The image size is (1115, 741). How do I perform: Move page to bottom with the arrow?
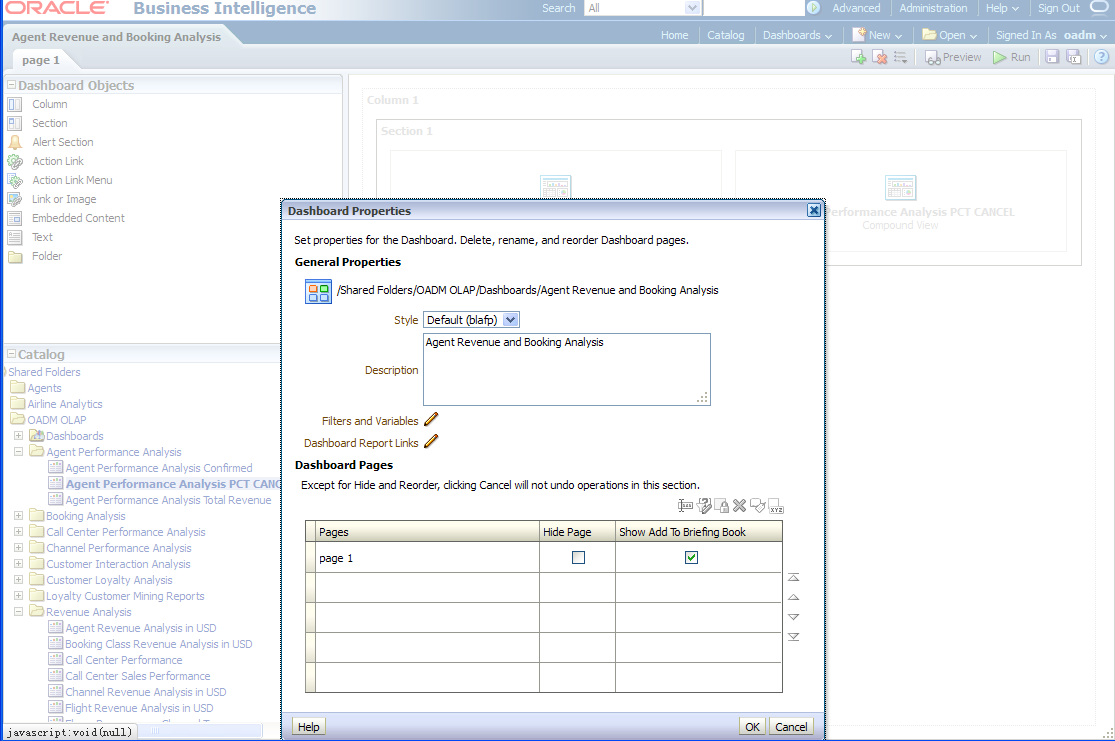(x=793, y=637)
